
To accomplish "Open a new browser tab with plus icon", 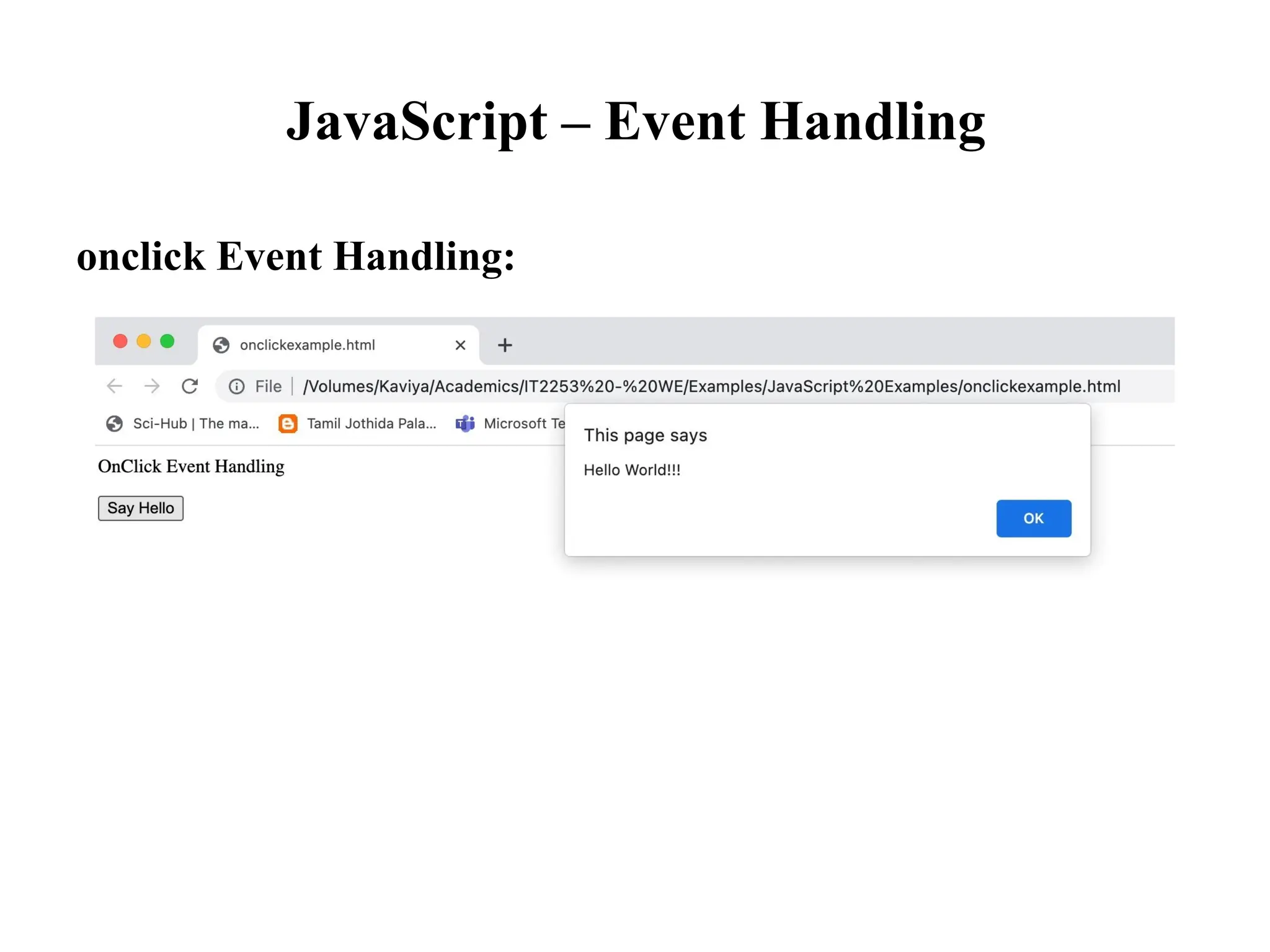I will coord(505,345).
